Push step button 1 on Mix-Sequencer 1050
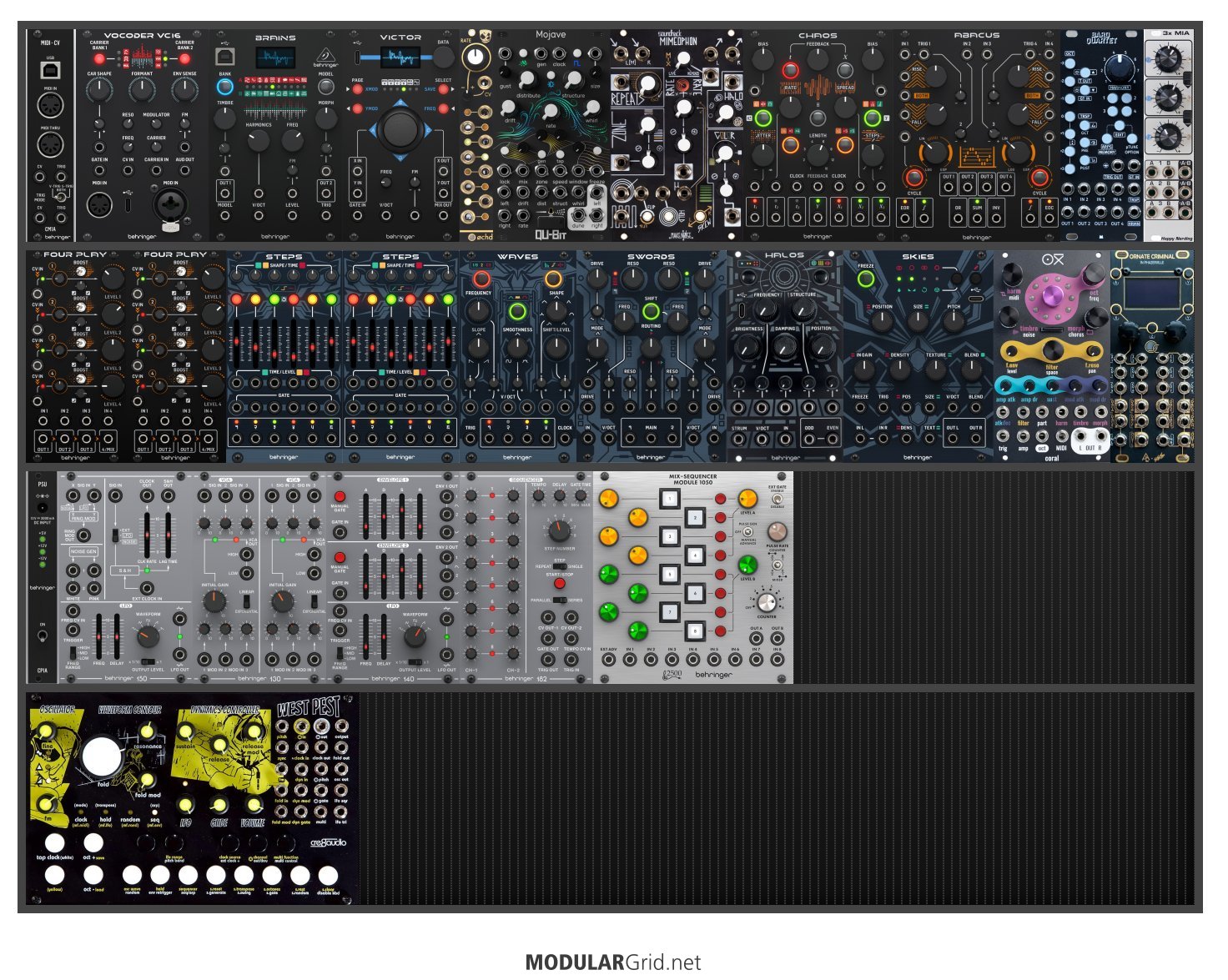1228x980 pixels. point(669,499)
